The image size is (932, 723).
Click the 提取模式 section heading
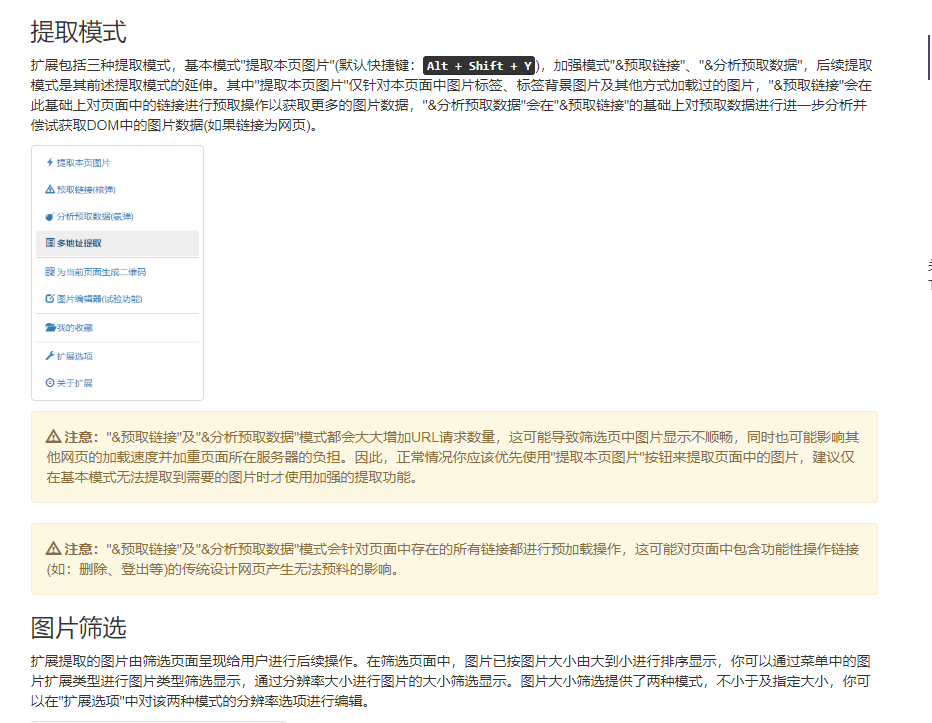pos(78,32)
